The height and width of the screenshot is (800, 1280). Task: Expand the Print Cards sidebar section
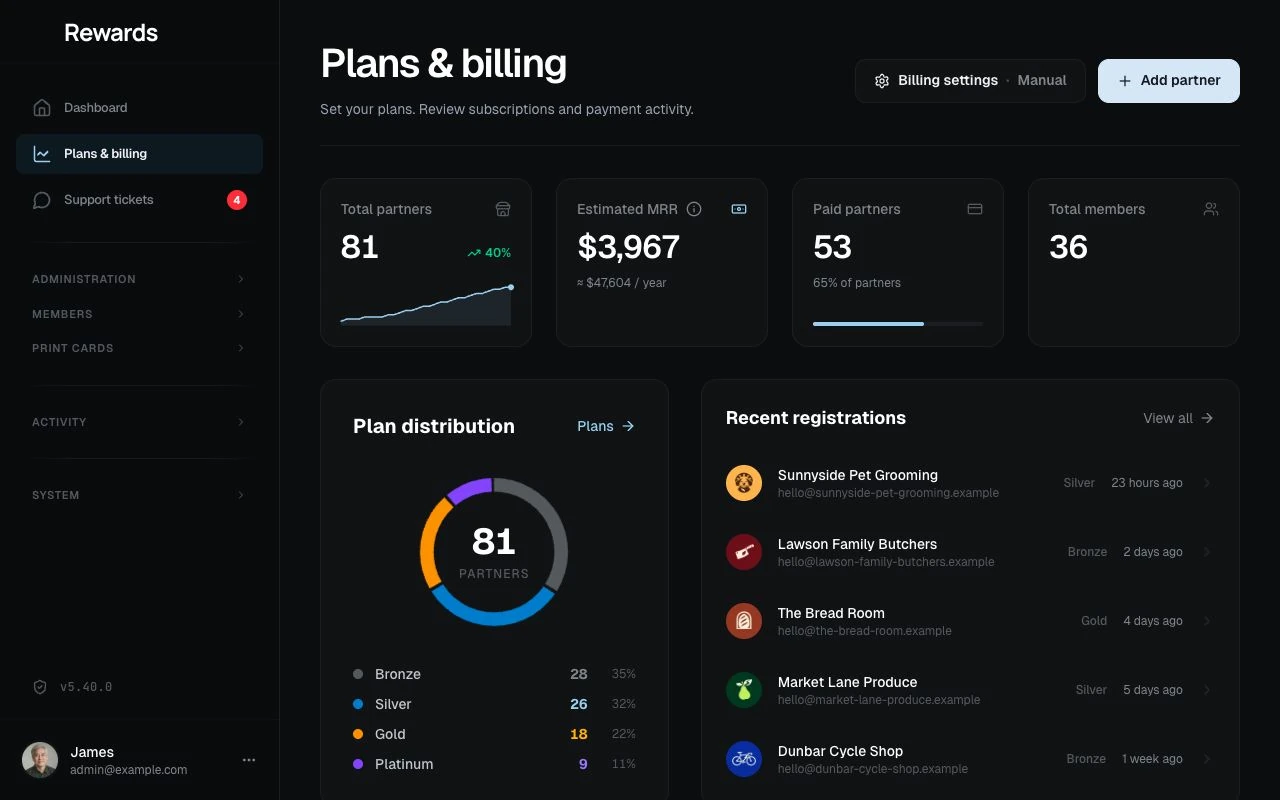tap(139, 348)
